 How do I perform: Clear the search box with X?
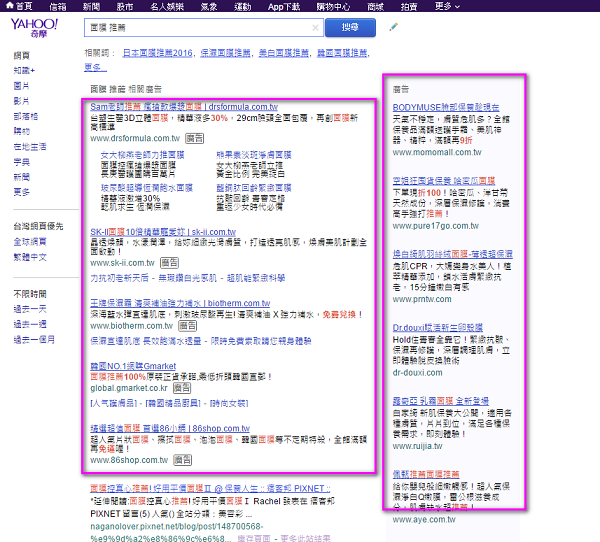click(x=315, y=28)
